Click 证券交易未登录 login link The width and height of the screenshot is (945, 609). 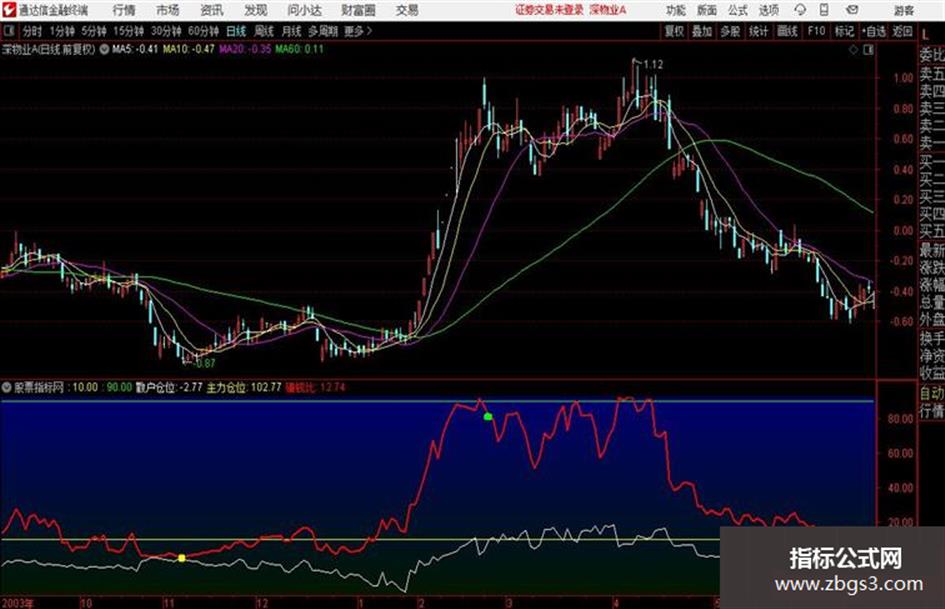pyautogui.click(x=549, y=10)
